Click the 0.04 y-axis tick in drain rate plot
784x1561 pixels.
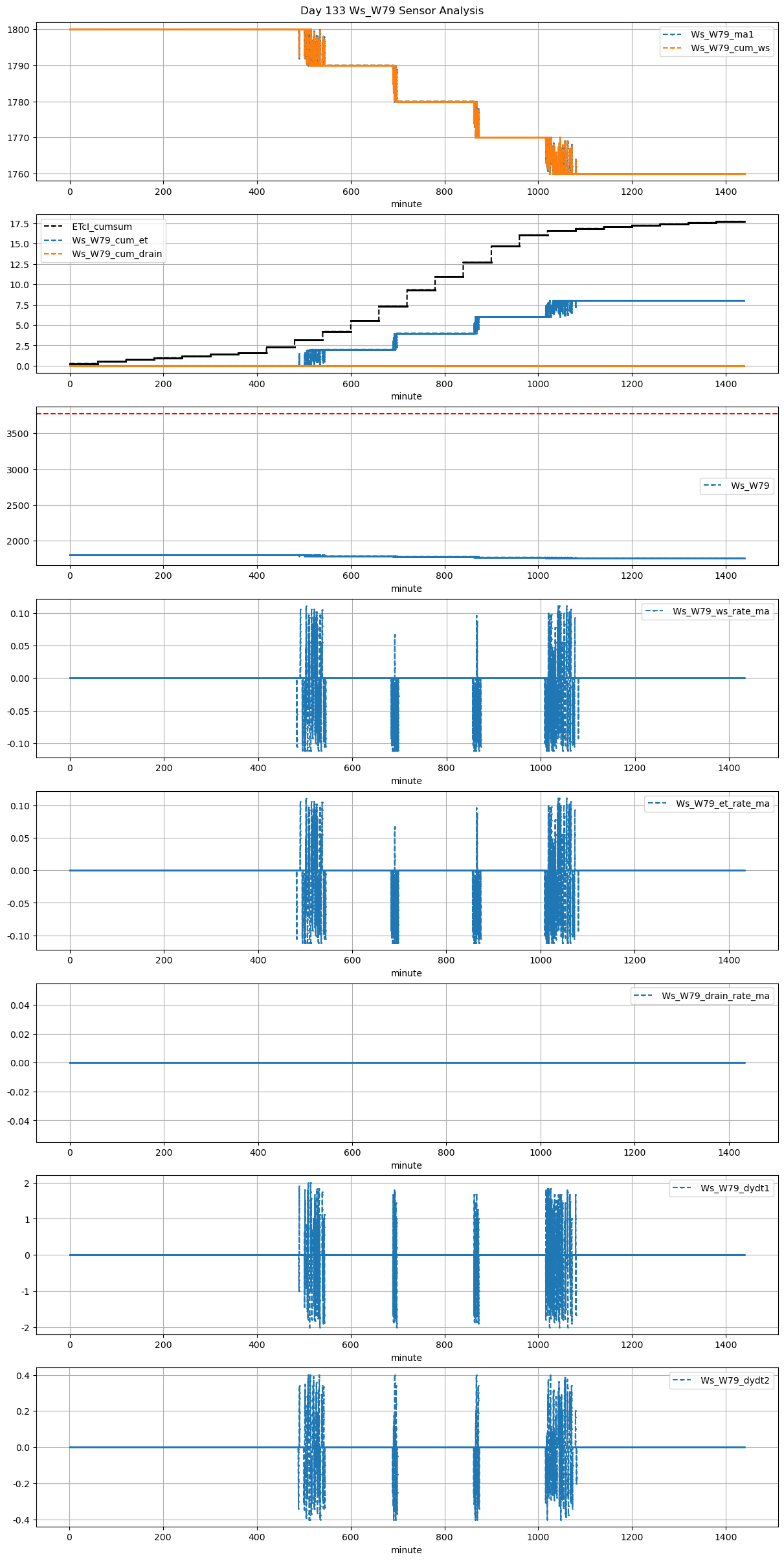(x=18, y=1005)
